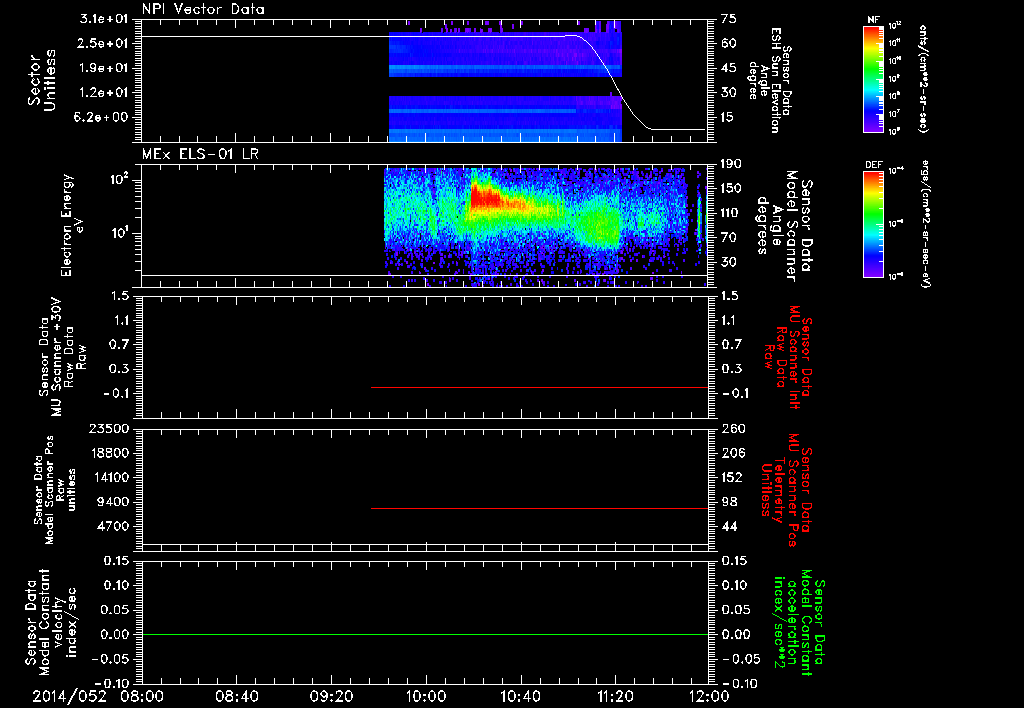Click the 190 scanner angle tick value
Screen dimensions: 1024x708
(732, 164)
